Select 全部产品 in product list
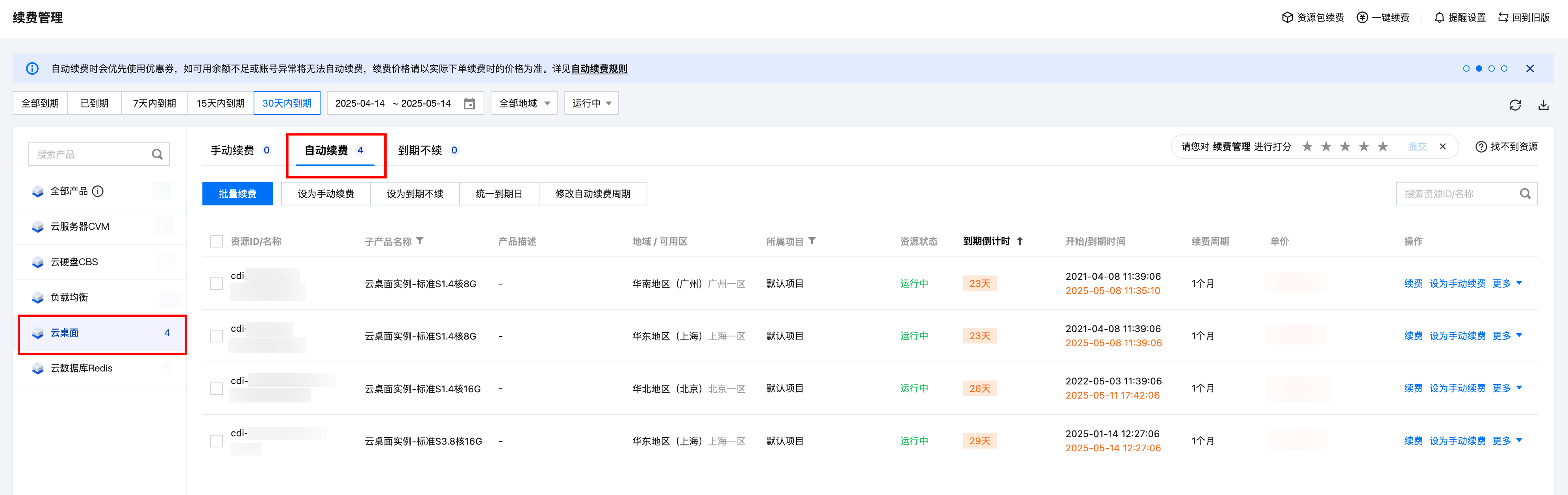Screen dimensions: 1568x495 [100, 192]
